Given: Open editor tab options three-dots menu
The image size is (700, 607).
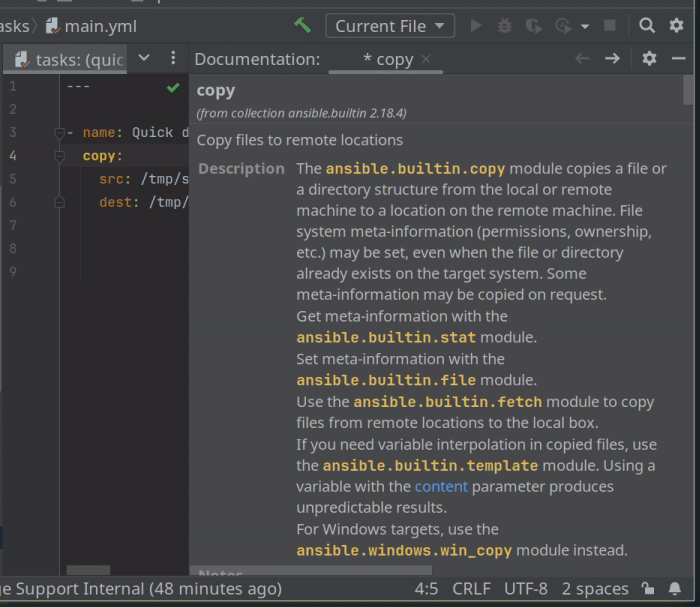Looking at the screenshot, I should (173, 58).
